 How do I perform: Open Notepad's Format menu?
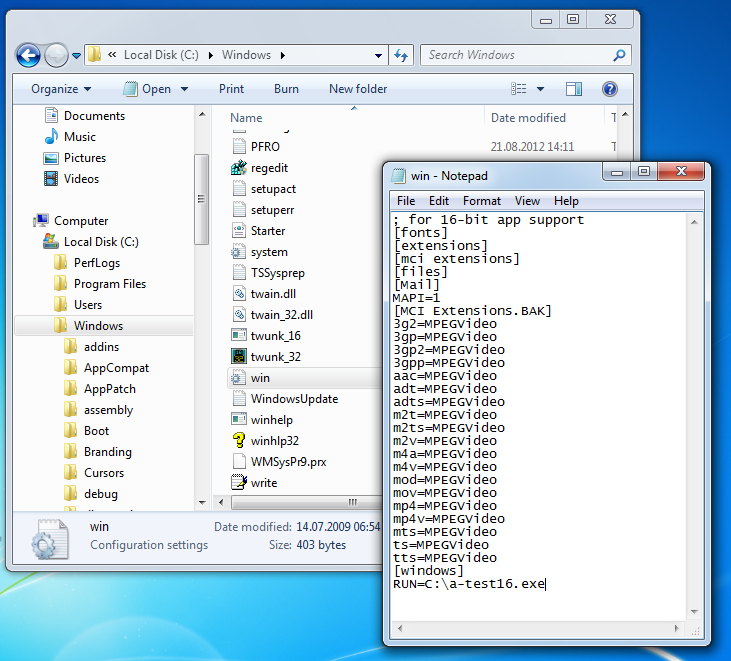[x=482, y=201]
